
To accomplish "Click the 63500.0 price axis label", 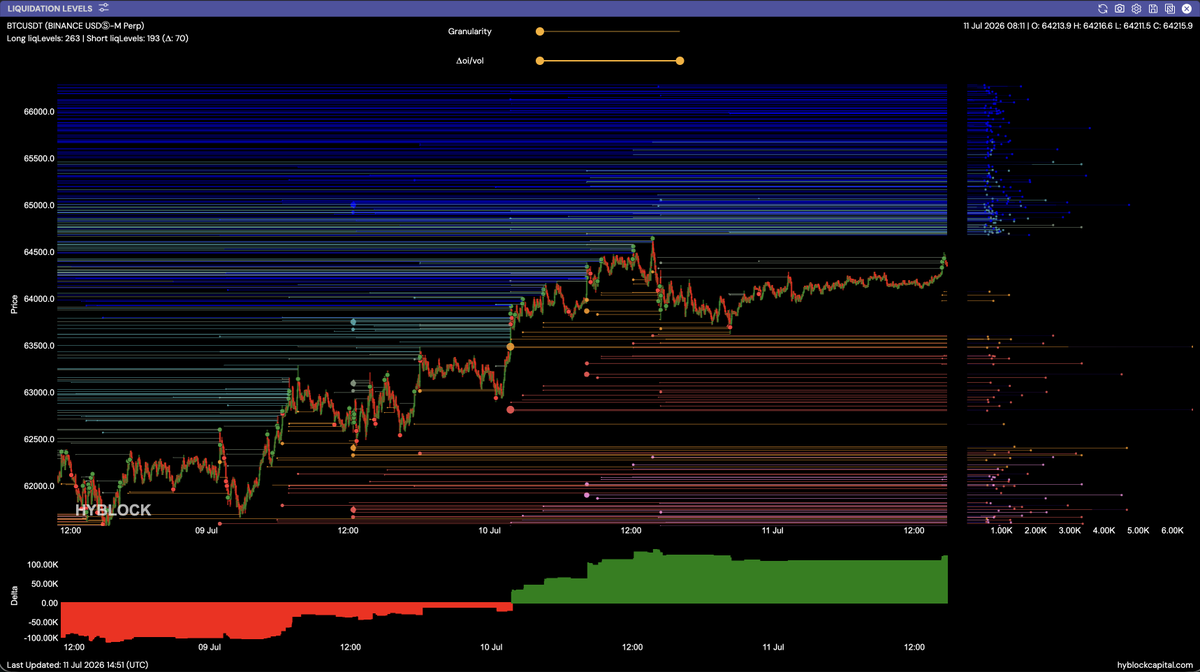I will (38, 346).
